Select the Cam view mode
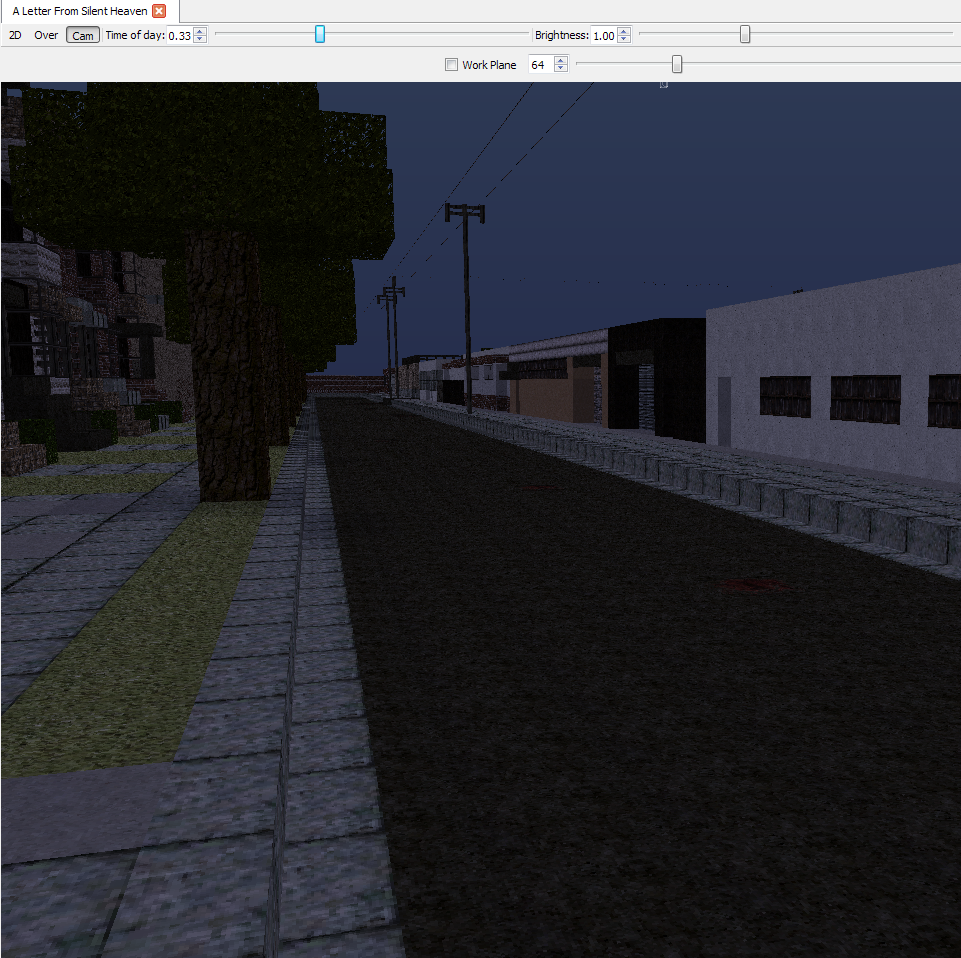This screenshot has width=961, height=958. coord(83,36)
